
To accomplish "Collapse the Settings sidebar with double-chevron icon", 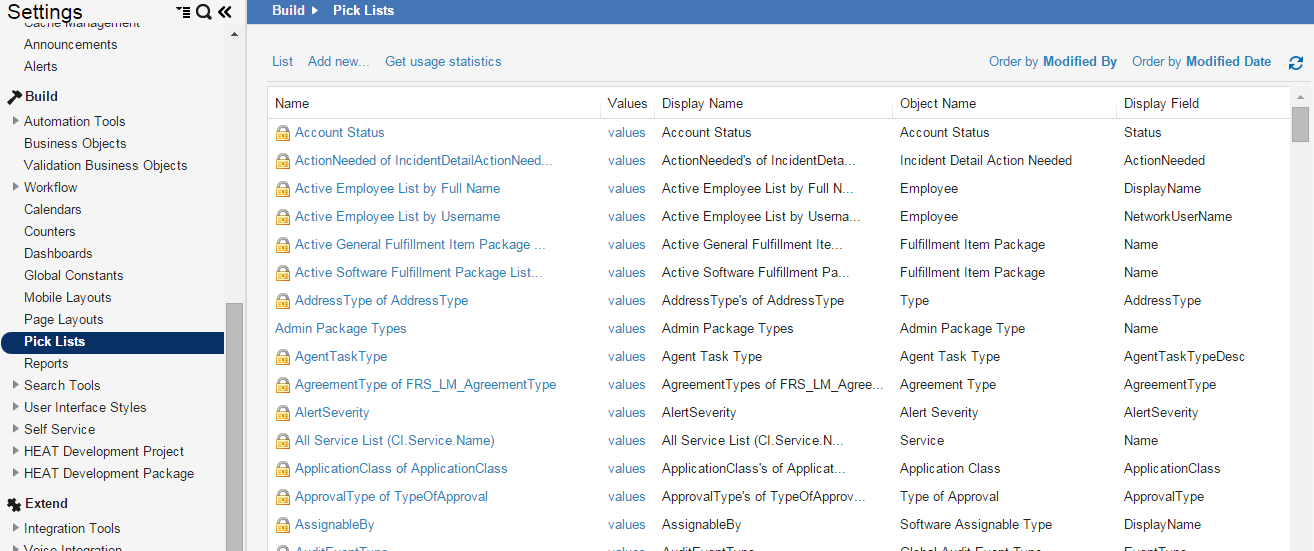I will [225, 12].
